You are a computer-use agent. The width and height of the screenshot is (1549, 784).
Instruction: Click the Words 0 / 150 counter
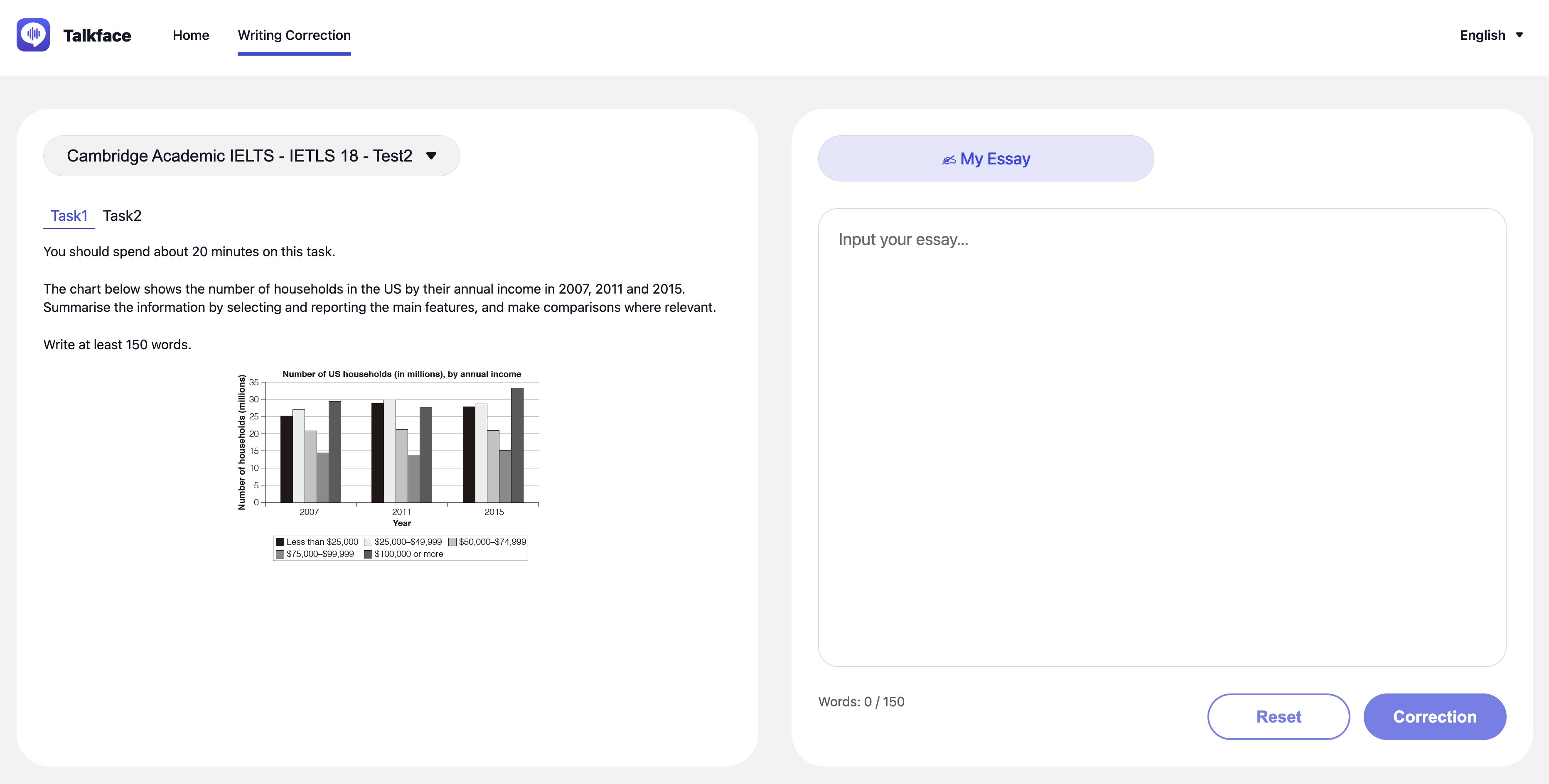861,702
